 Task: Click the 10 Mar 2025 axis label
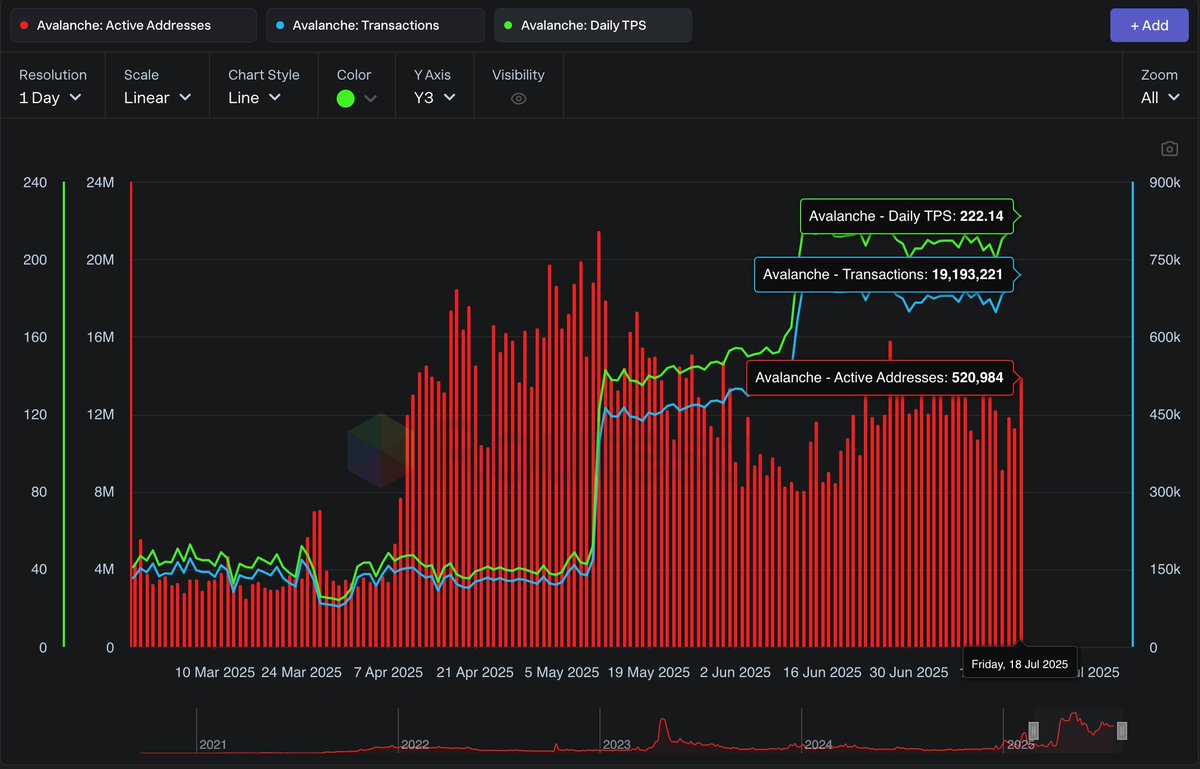click(x=216, y=673)
